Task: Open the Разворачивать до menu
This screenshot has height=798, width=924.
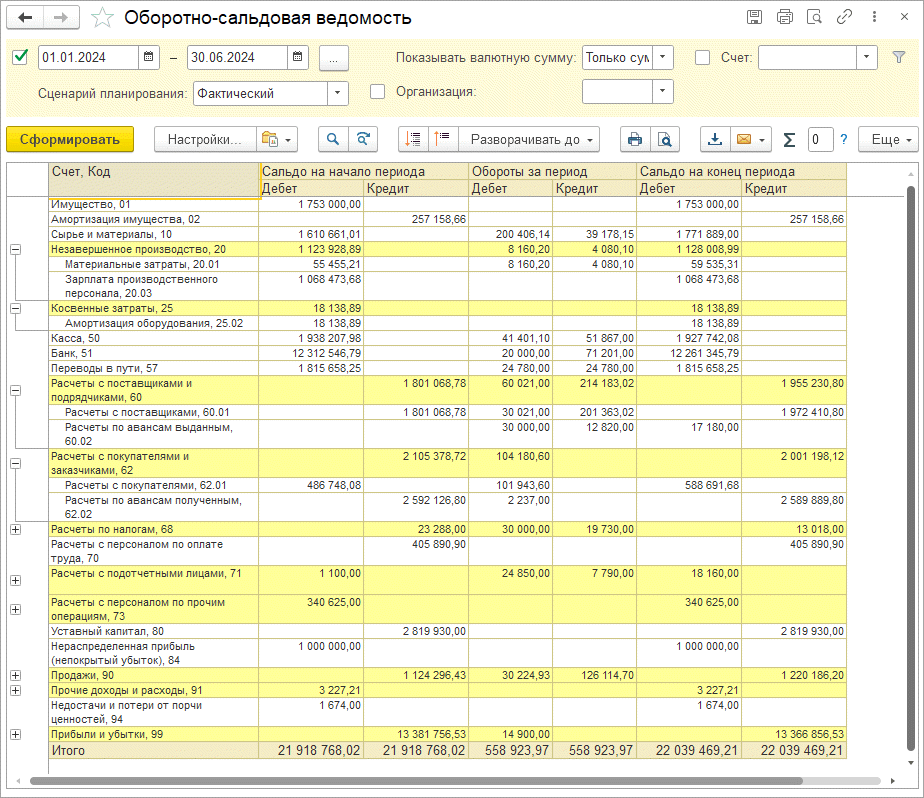Action: pyautogui.click(x=533, y=140)
